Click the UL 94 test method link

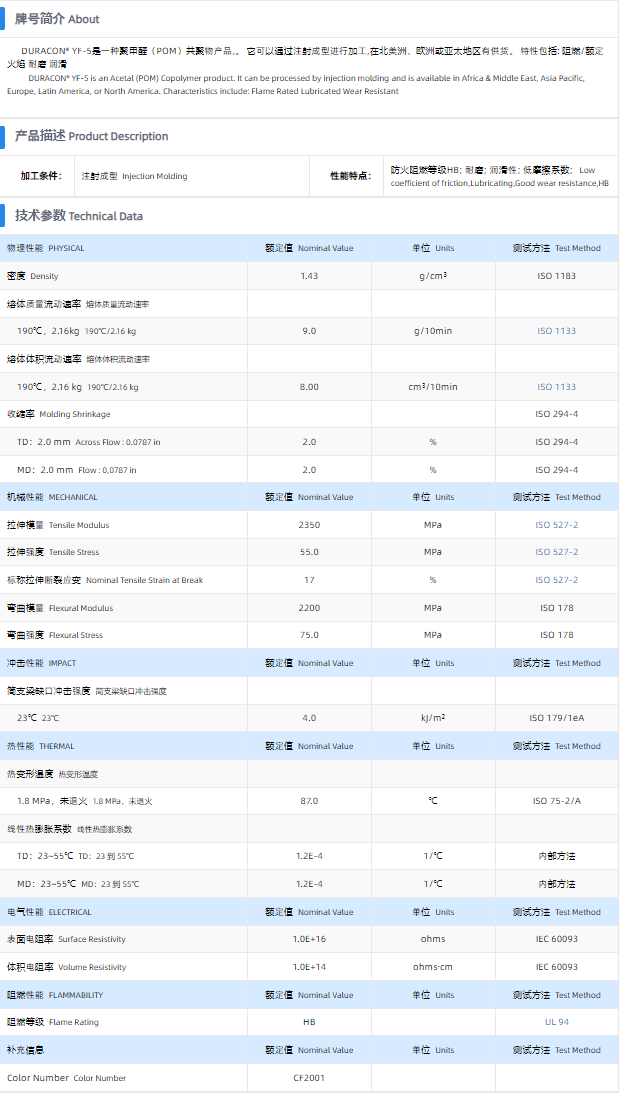pyautogui.click(x=556, y=1022)
